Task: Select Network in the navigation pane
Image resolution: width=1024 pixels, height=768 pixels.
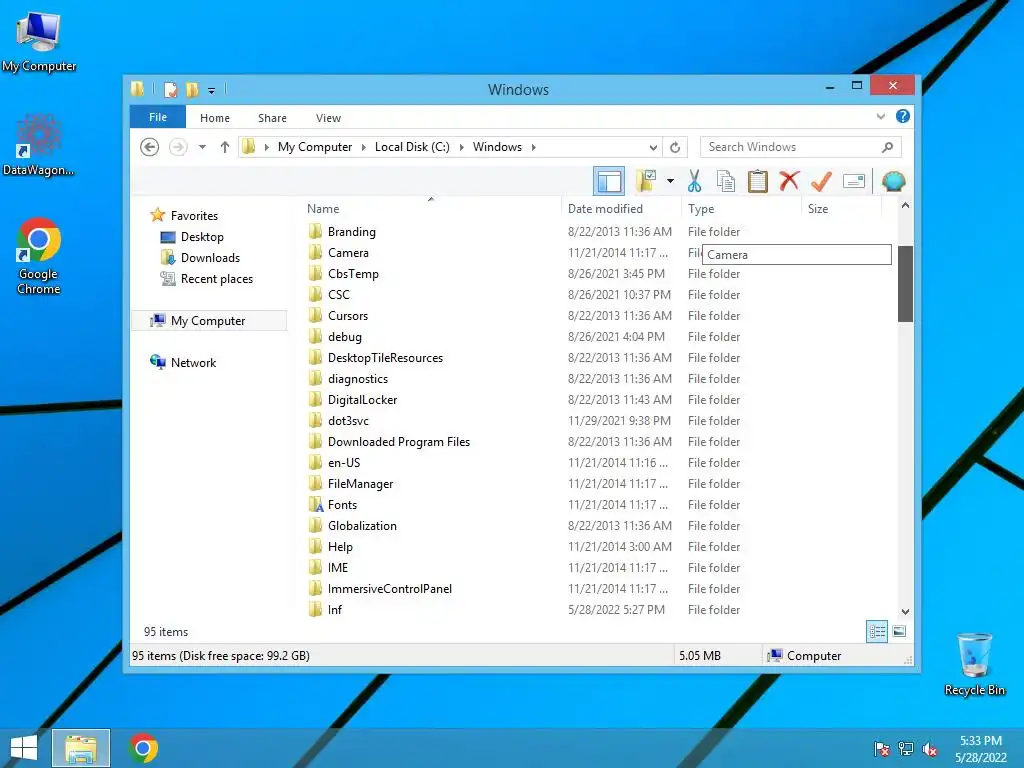Action: pyautogui.click(x=193, y=362)
